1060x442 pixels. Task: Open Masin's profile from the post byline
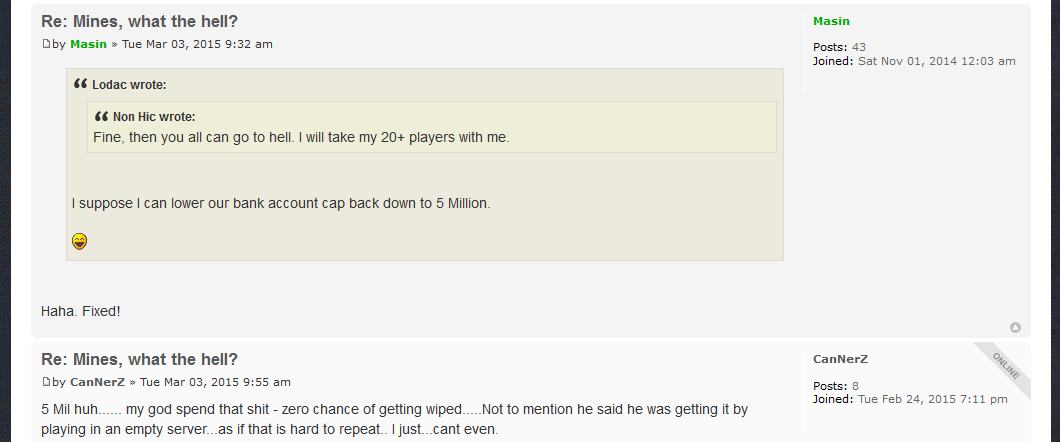(89, 44)
